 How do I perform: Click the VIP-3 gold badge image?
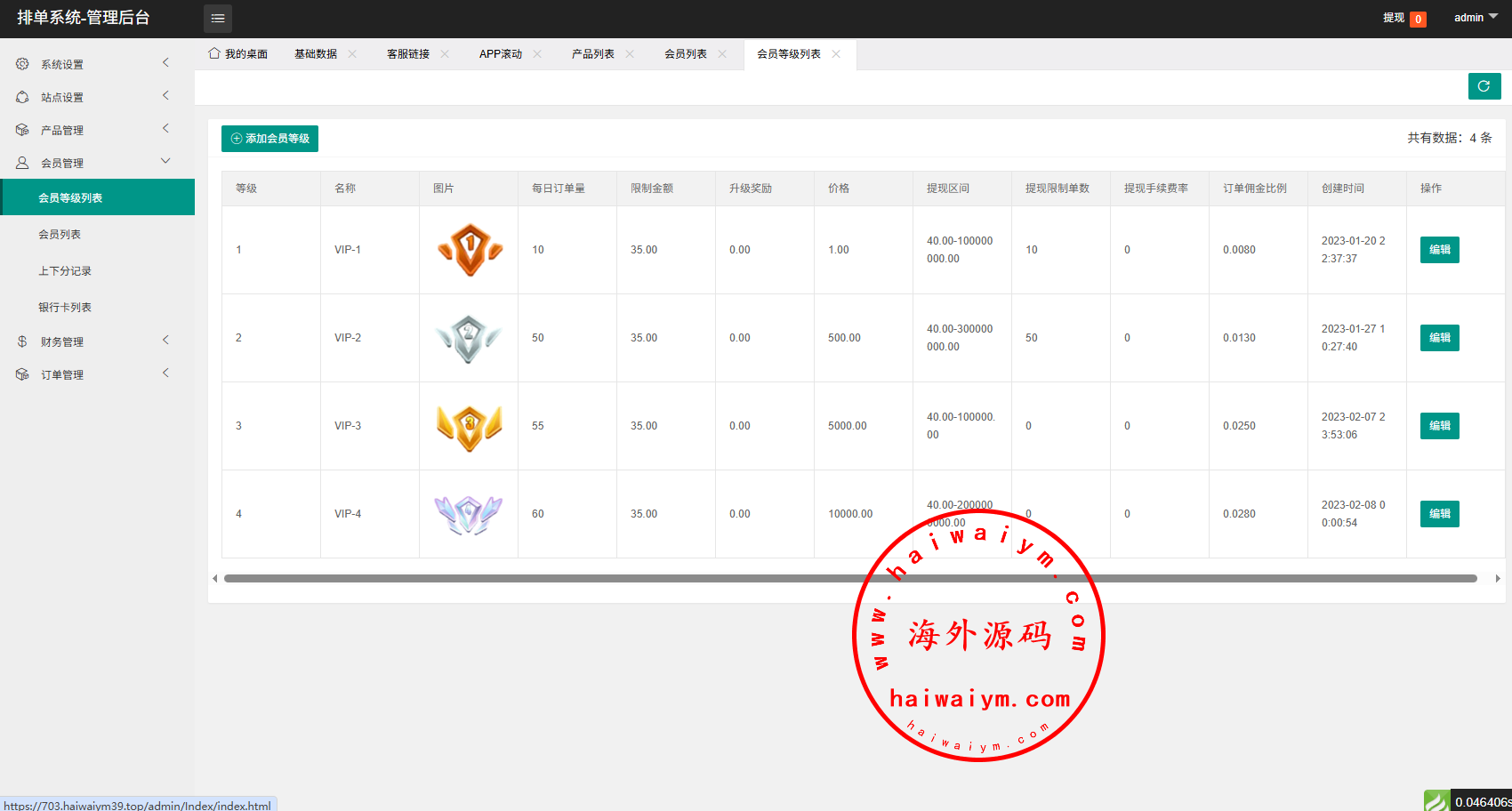470,426
